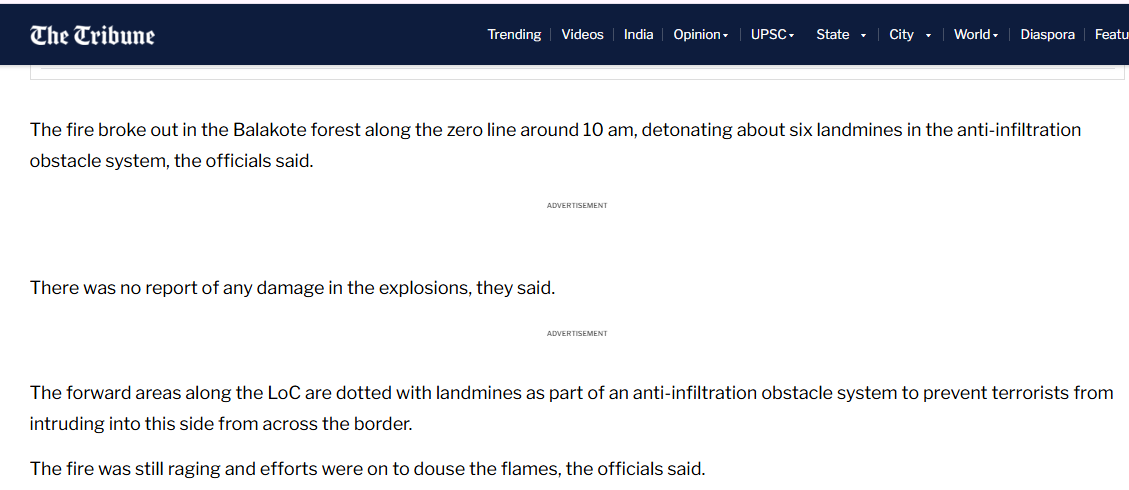Click the second ADVERTISEMENT label
Viewport: 1129px width, 490px height.
577,334
